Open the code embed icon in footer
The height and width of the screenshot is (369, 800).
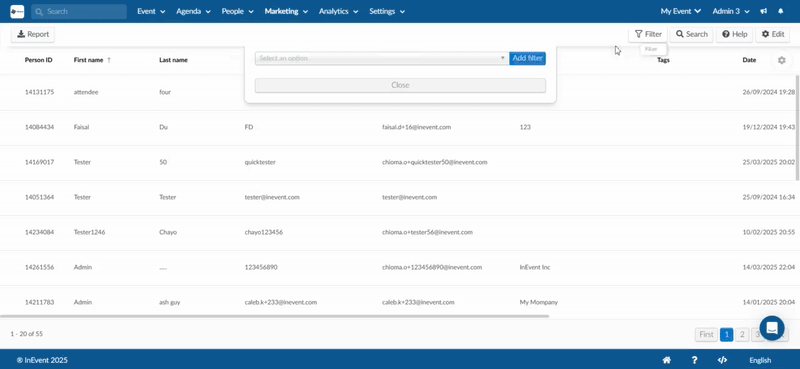pos(722,360)
